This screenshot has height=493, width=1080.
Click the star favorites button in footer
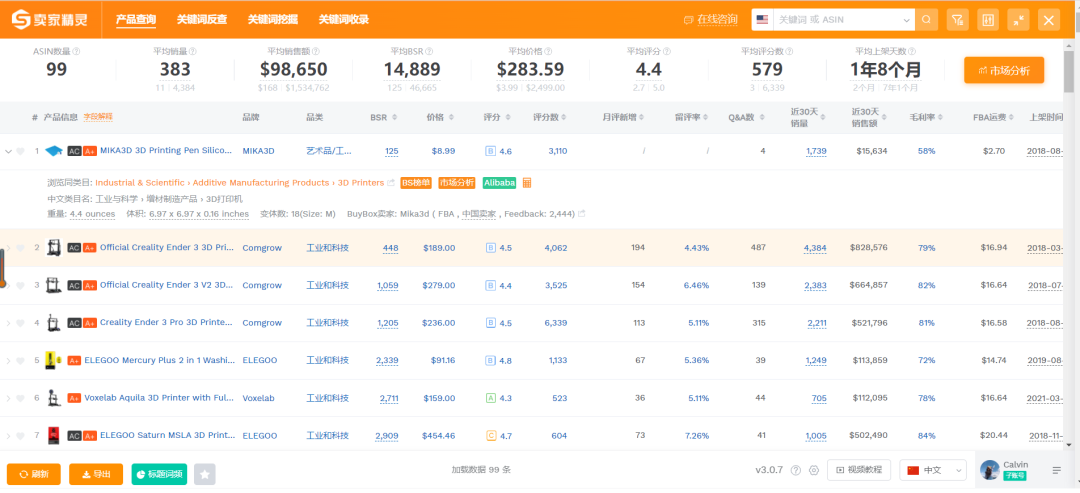click(205, 474)
